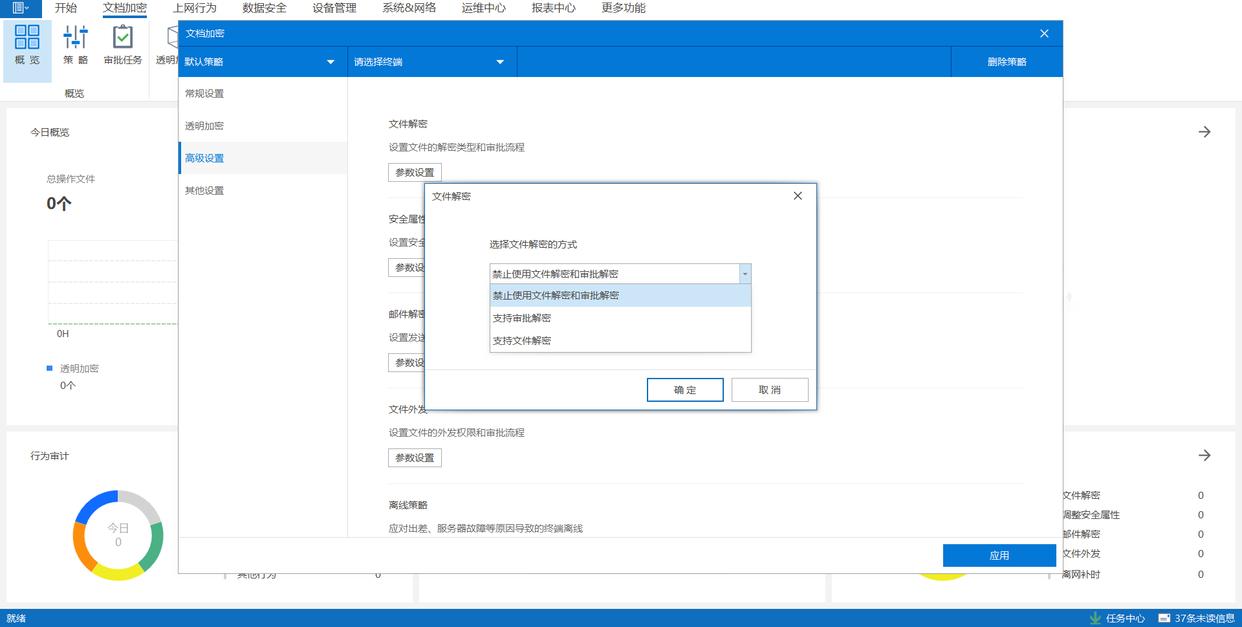The image size is (1242, 627).
Task: Click 参数设置 under 文件解密 section
Action: coord(415,172)
